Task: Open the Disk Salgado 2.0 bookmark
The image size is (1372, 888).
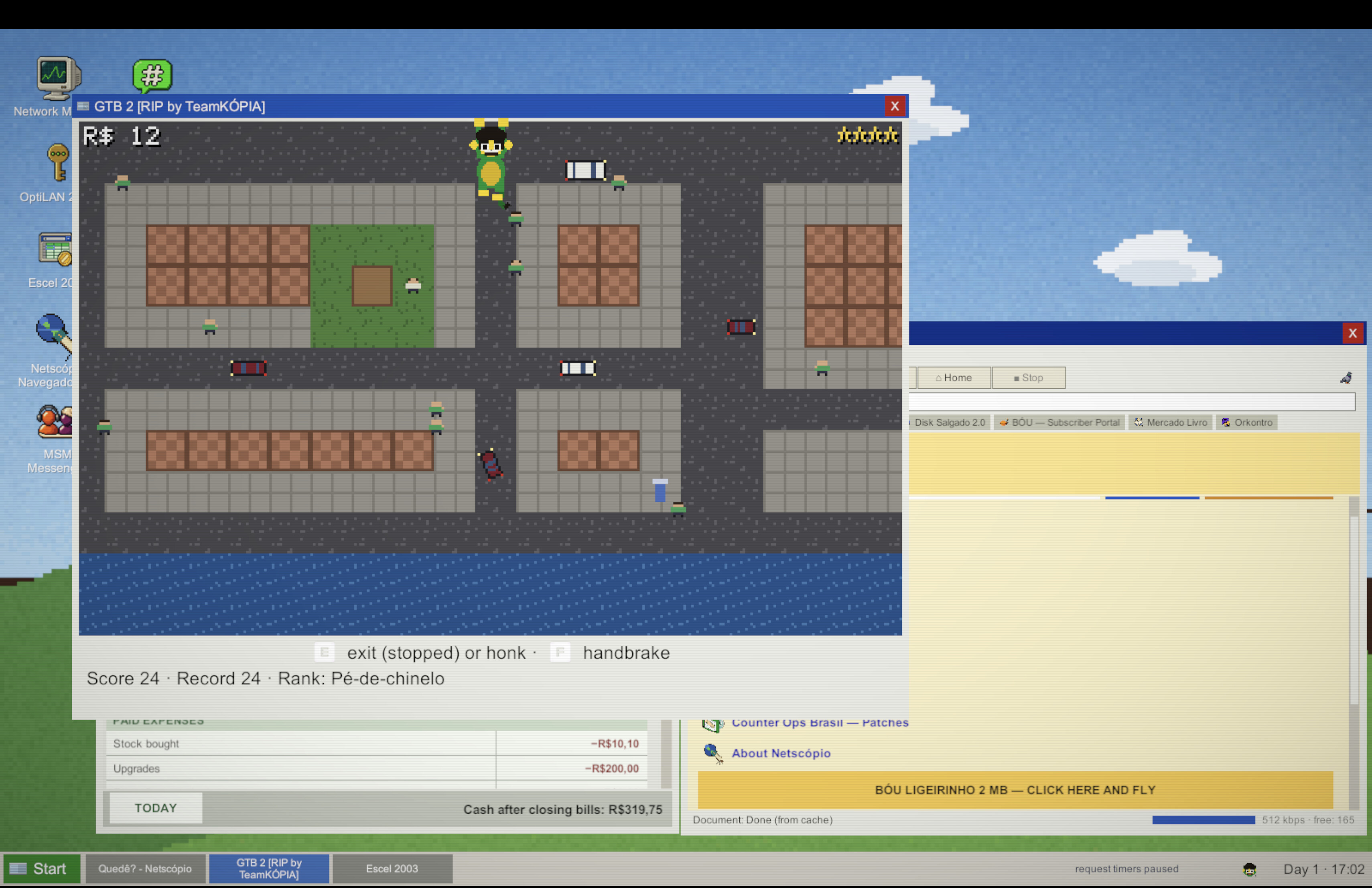Action: click(950, 422)
